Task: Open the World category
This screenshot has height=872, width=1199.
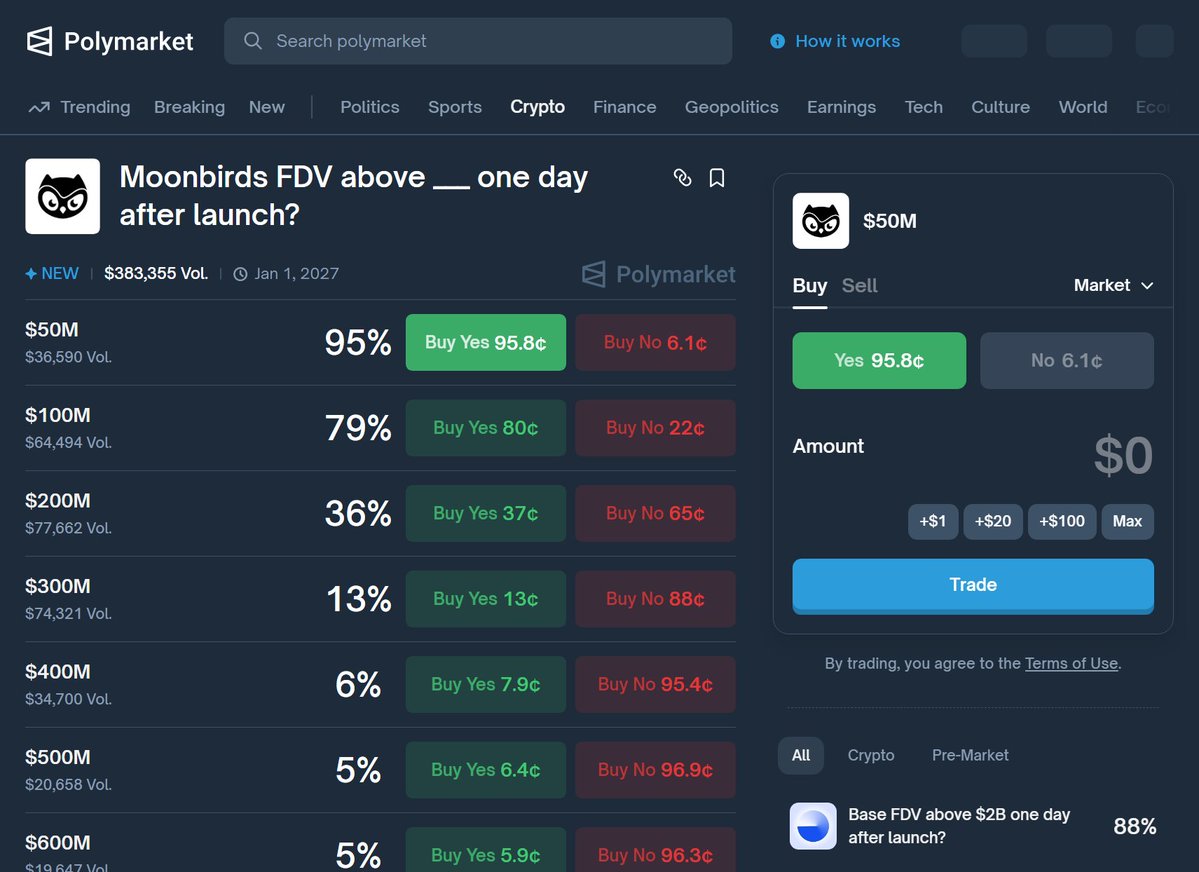Action: [1083, 107]
